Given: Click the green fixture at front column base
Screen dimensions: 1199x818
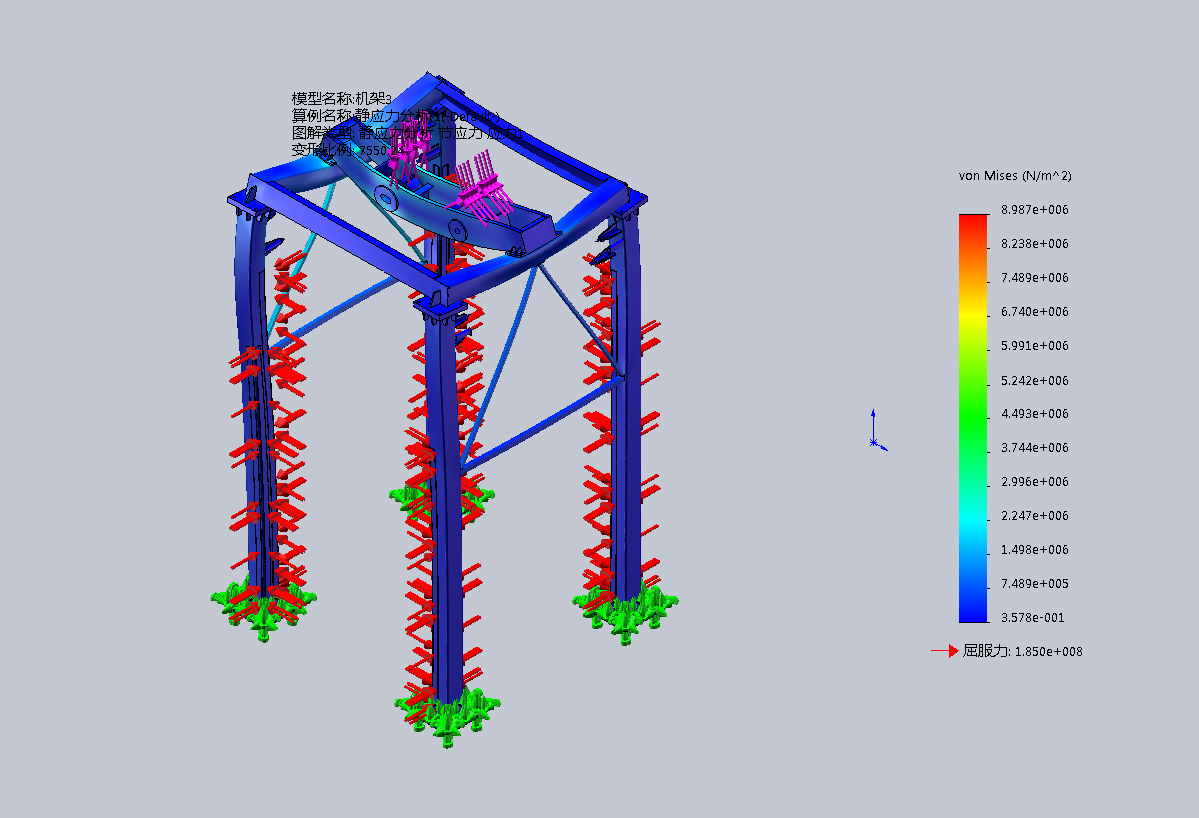Looking at the screenshot, I should pyautogui.click(x=448, y=716).
